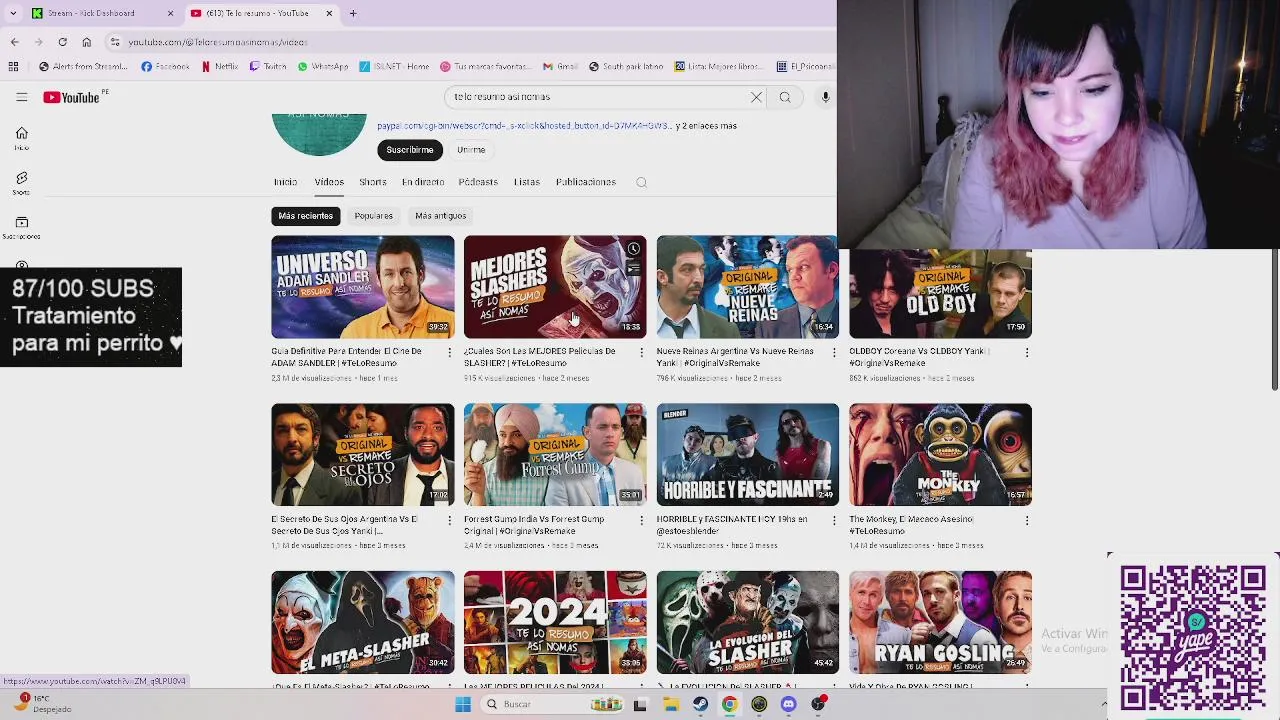Open the South park latino bookmark
1280x720 pixels.
(x=626, y=67)
